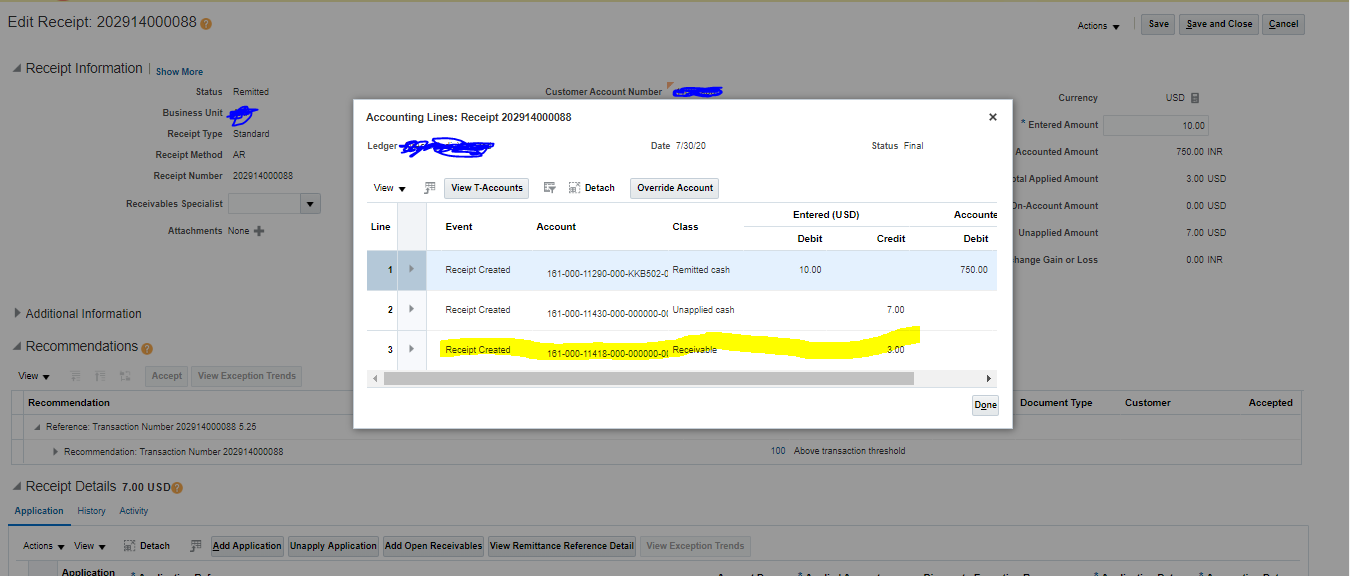The height and width of the screenshot is (576, 1350).
Task: Click the Class column header
Action: (685, 227)
